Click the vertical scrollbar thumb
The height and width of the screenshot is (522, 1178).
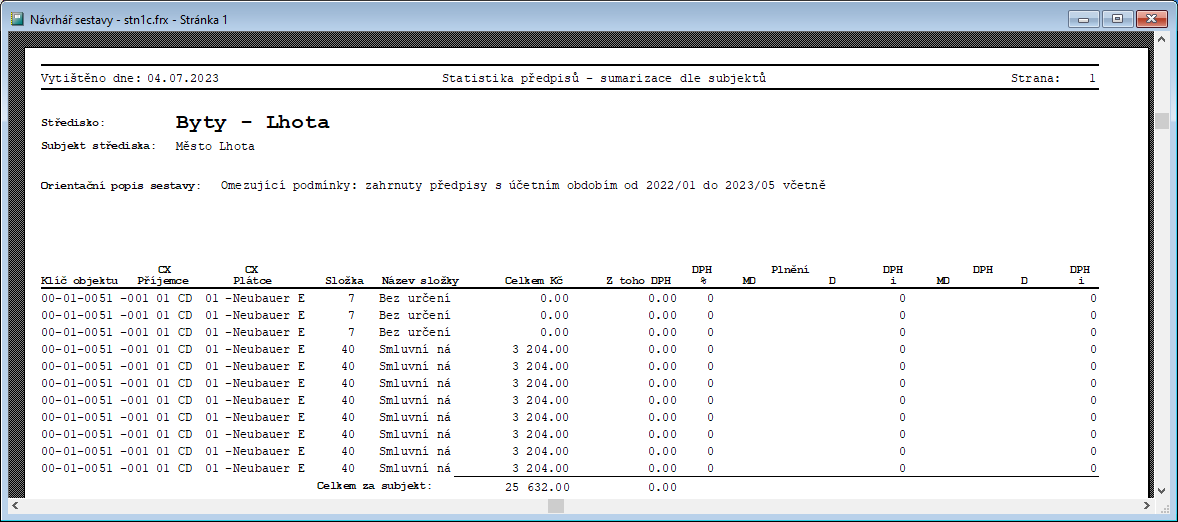tap(1161, 121)
